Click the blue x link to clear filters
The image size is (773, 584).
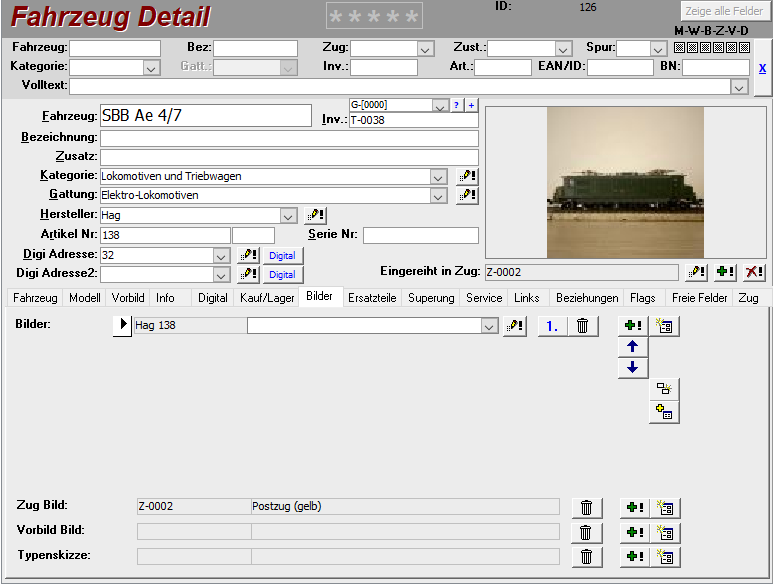click(x=762, y=69)
